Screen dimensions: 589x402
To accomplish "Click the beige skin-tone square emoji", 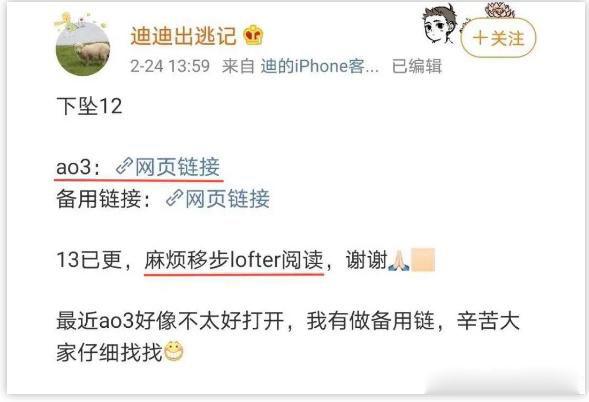I will [x=423, y=260].
